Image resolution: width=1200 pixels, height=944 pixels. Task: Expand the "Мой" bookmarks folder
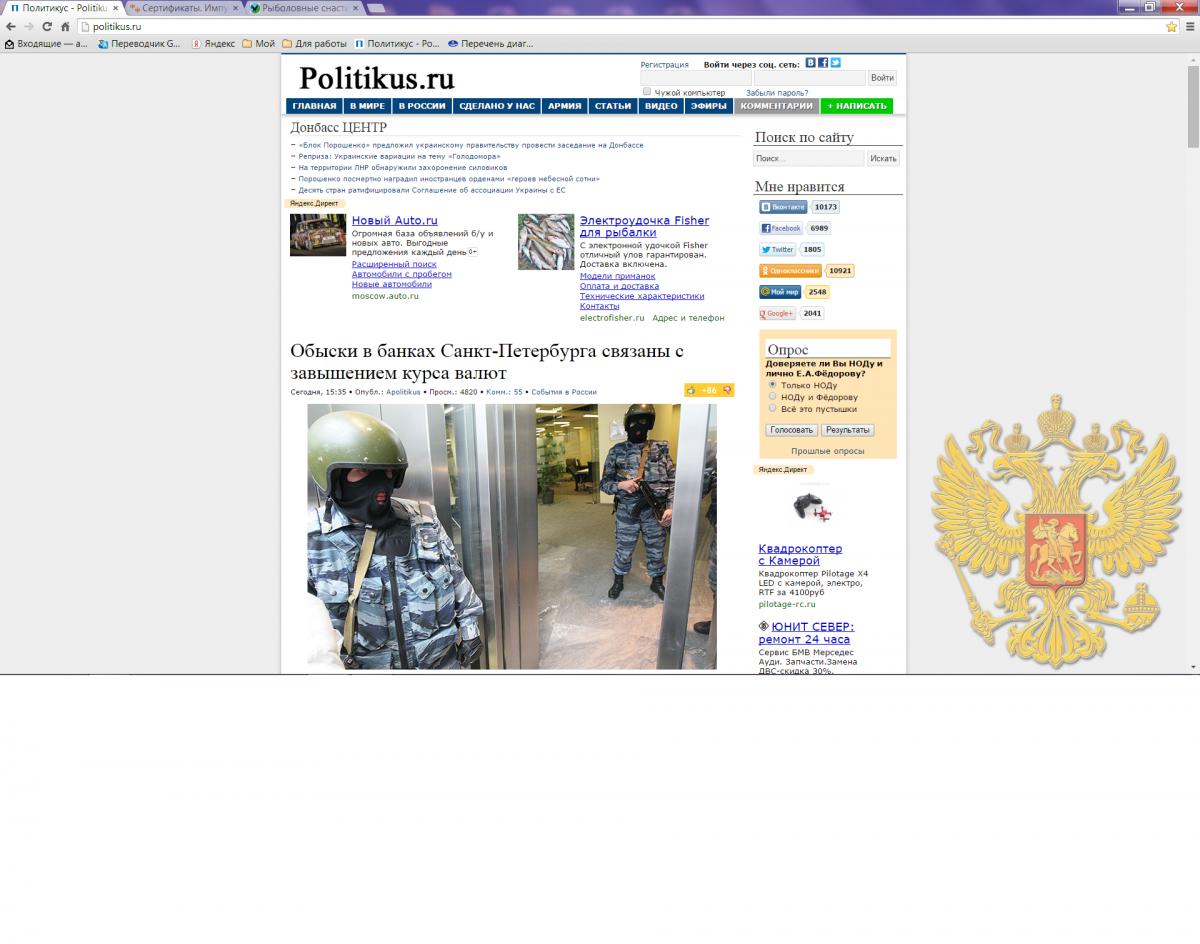point(258,44)
